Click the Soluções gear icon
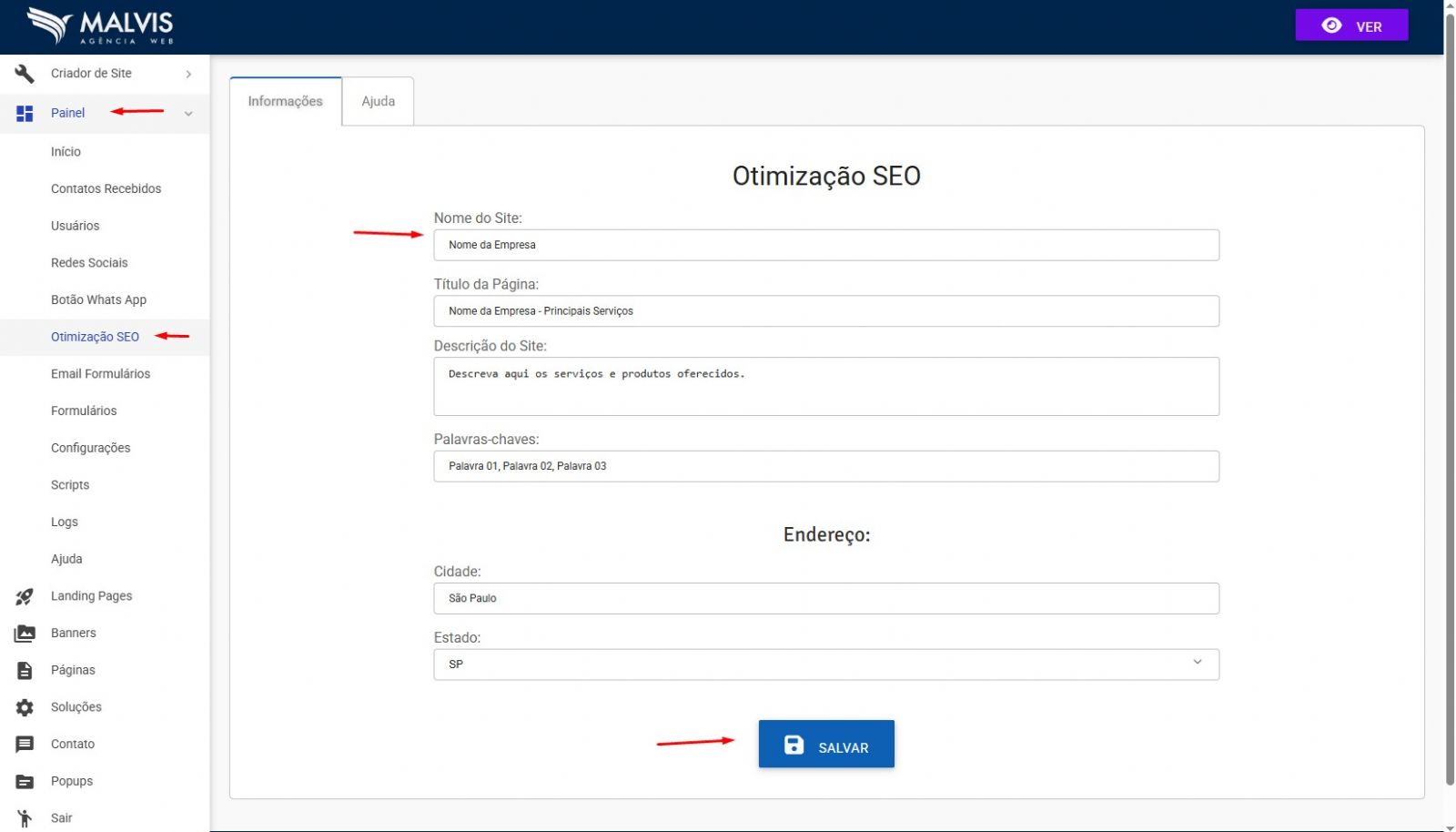The height and width of the screenshot is (832, 1456). 25,707
